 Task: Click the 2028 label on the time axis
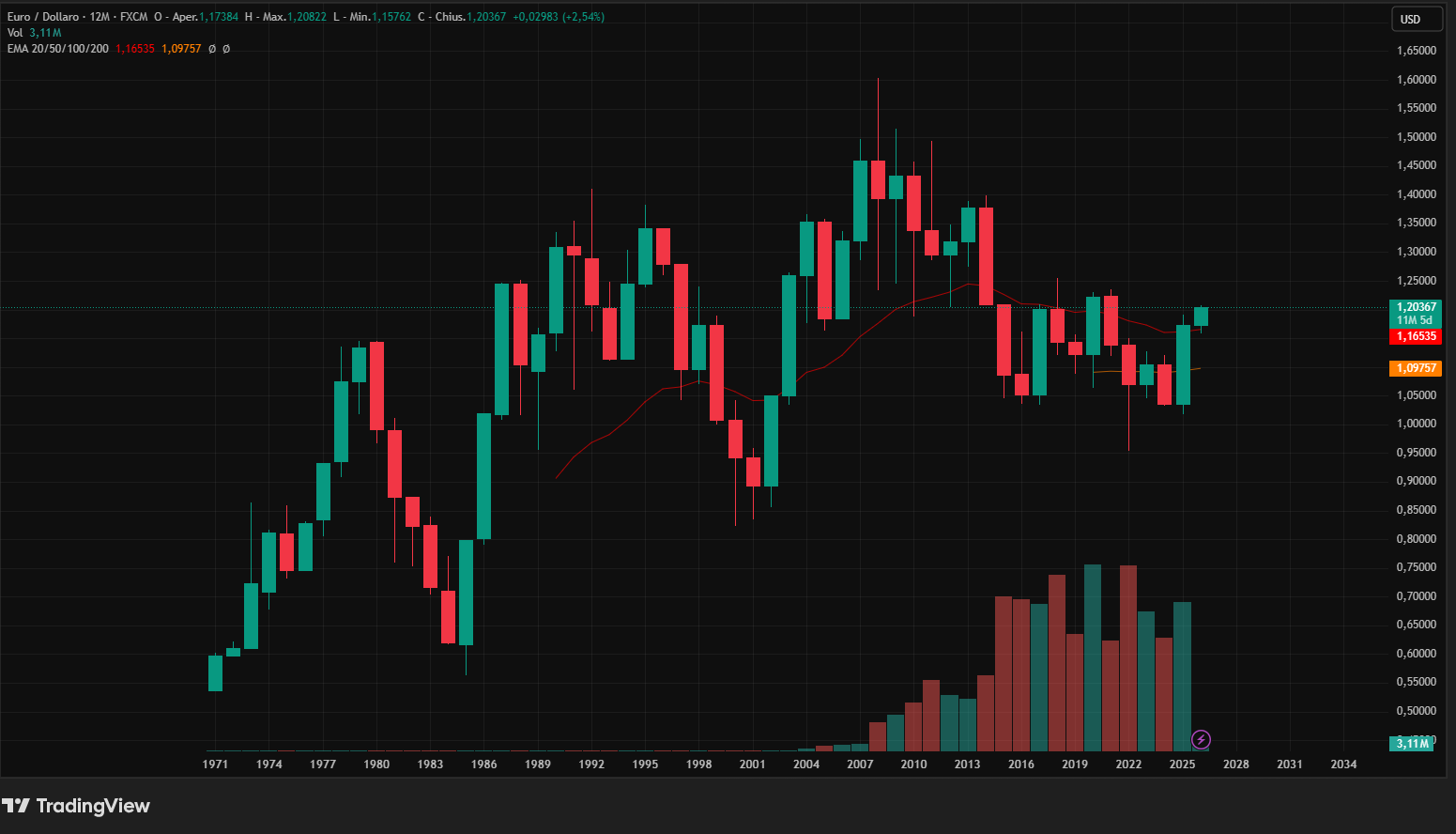1236,764
